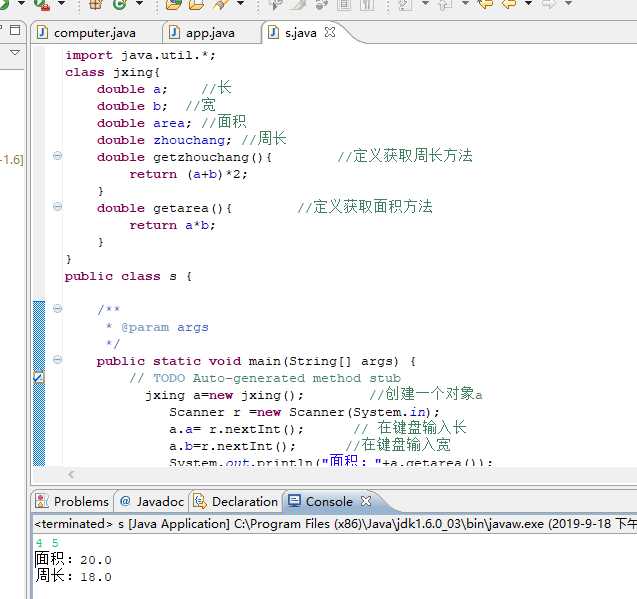The width and height of the screenshot is (637, 599).
Task: Click the 'return (a+b)*2;' statement
Action: tap(188, 174)
